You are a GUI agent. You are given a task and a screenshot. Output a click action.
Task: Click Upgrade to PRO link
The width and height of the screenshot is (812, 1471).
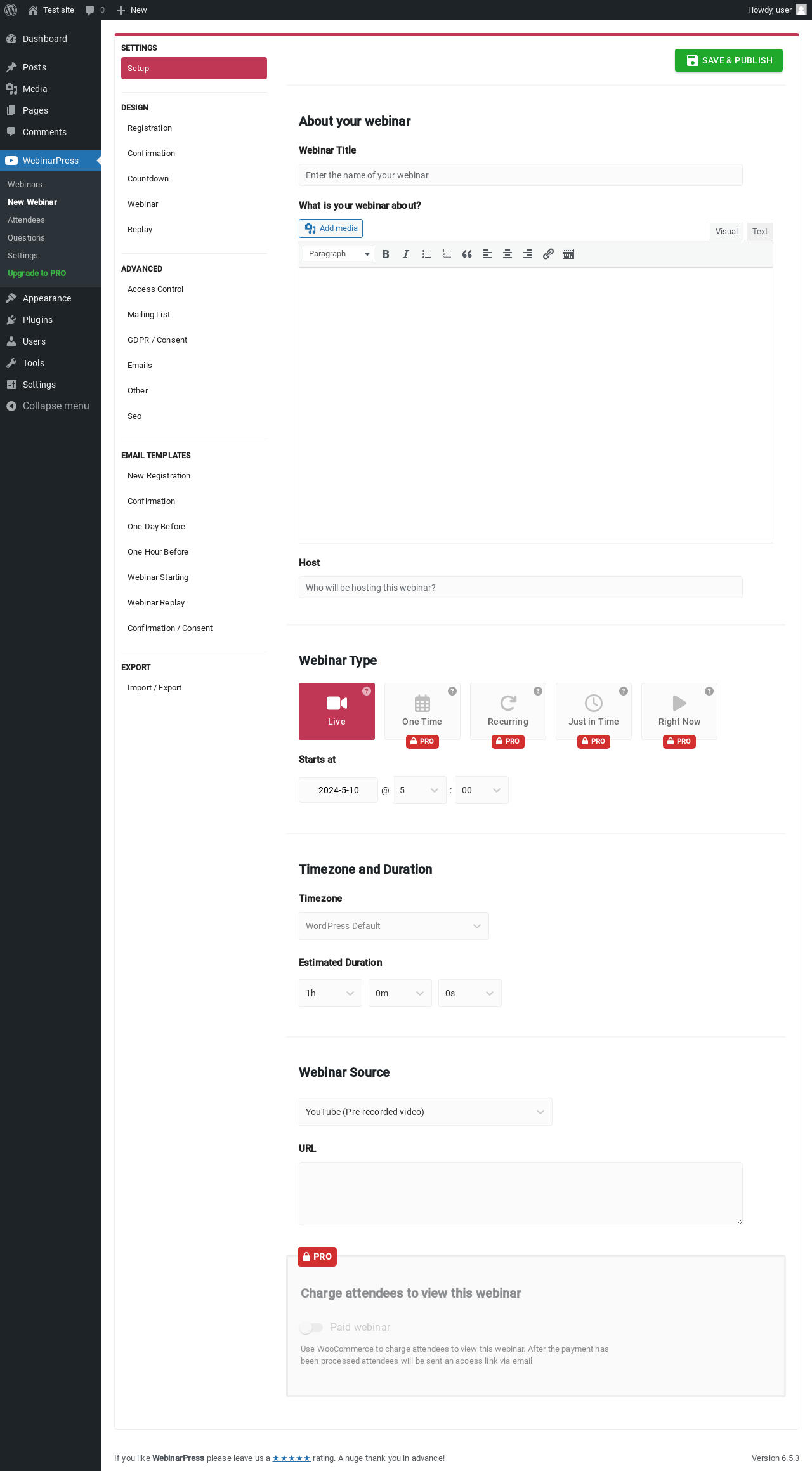(37, 274)
